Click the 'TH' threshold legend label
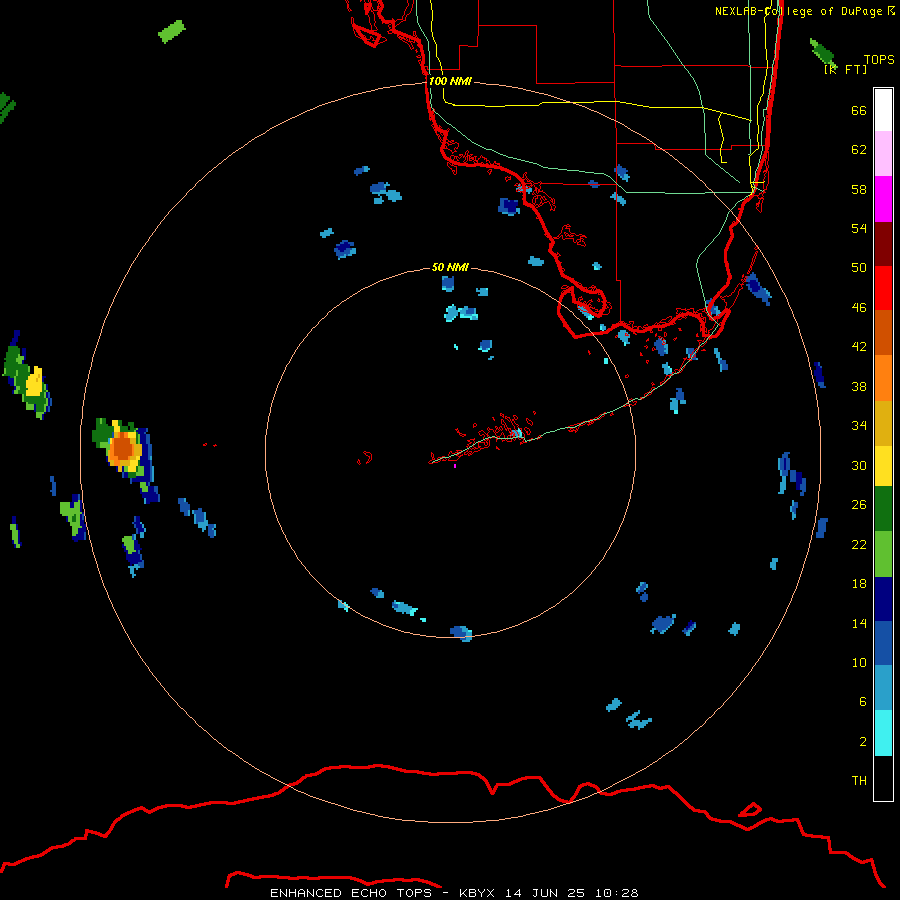 tap(859, 781)
